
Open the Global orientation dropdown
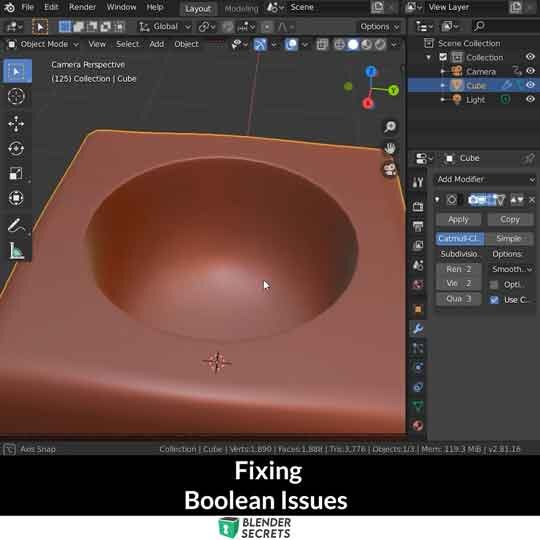coord(165,27)
